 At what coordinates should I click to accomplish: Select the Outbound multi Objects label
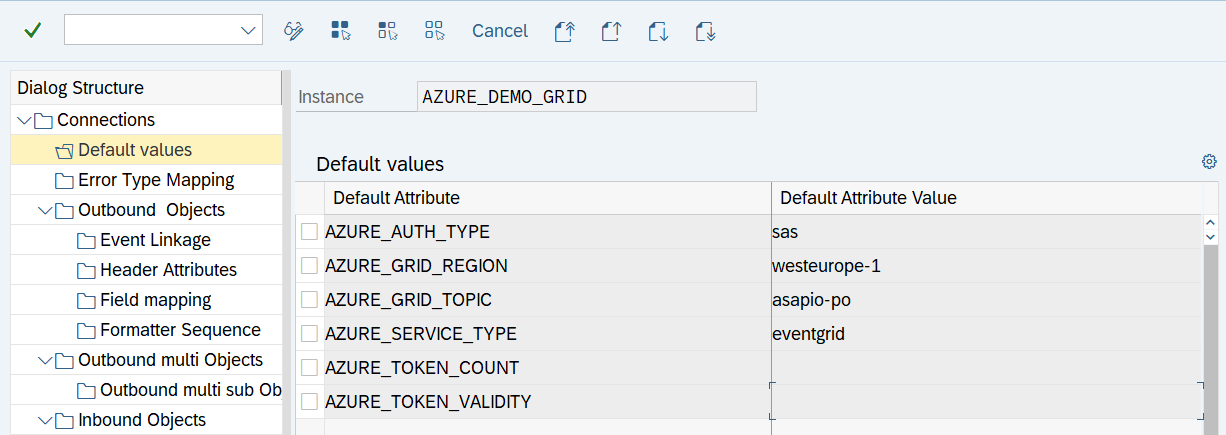170,360
